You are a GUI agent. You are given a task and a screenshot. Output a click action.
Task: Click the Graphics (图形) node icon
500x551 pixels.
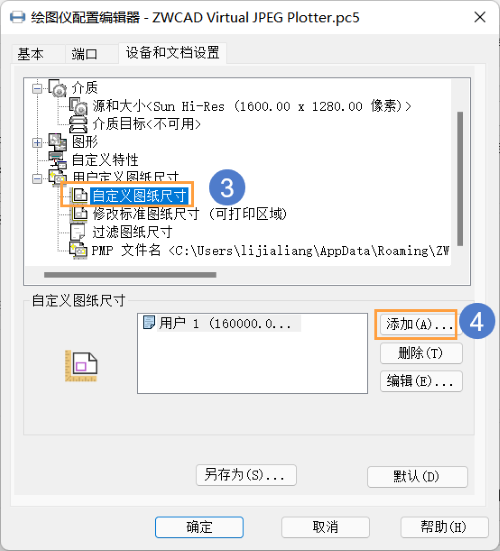pyautogui.click(x=57, y=142)
